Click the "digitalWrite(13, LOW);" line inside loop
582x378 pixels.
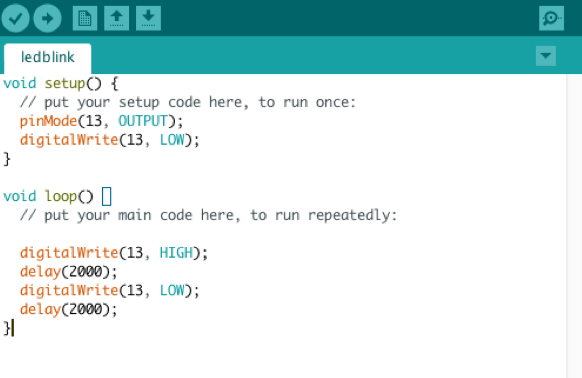[x=109, y=290]
